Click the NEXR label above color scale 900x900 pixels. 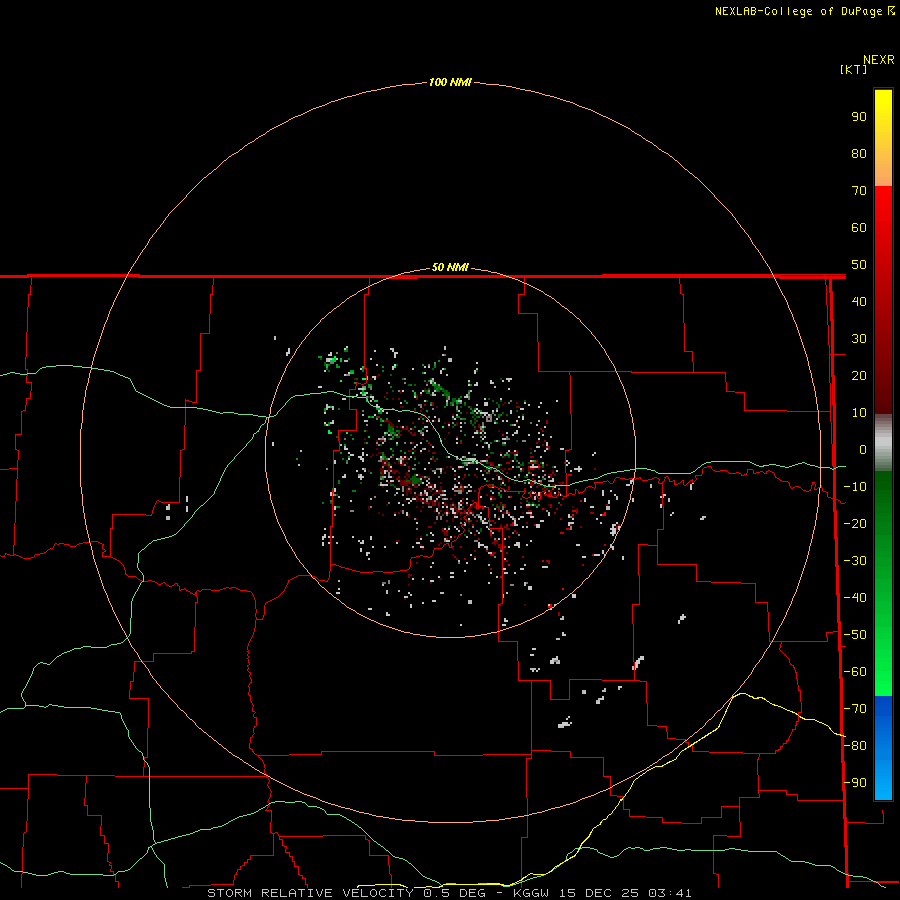pyautogui.click(x=879, y=60)
